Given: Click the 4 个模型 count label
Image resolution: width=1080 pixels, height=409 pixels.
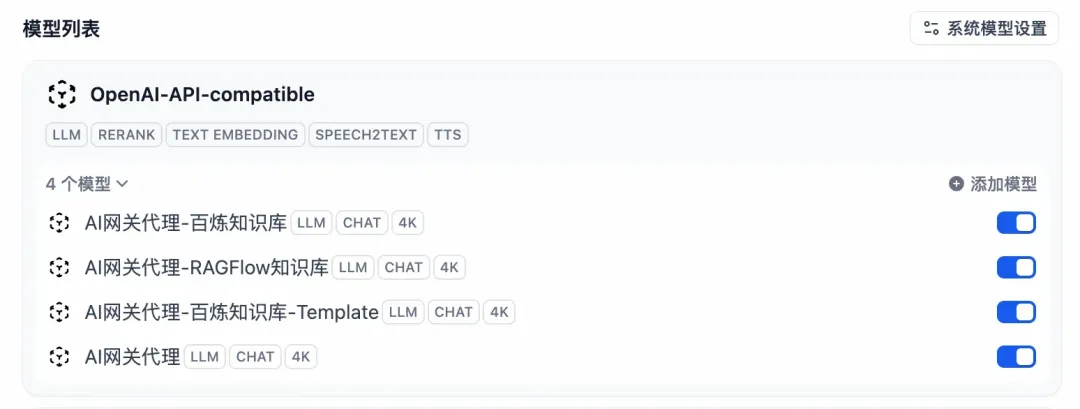Looking at the screenshot, I should click(x=78, y=184).
